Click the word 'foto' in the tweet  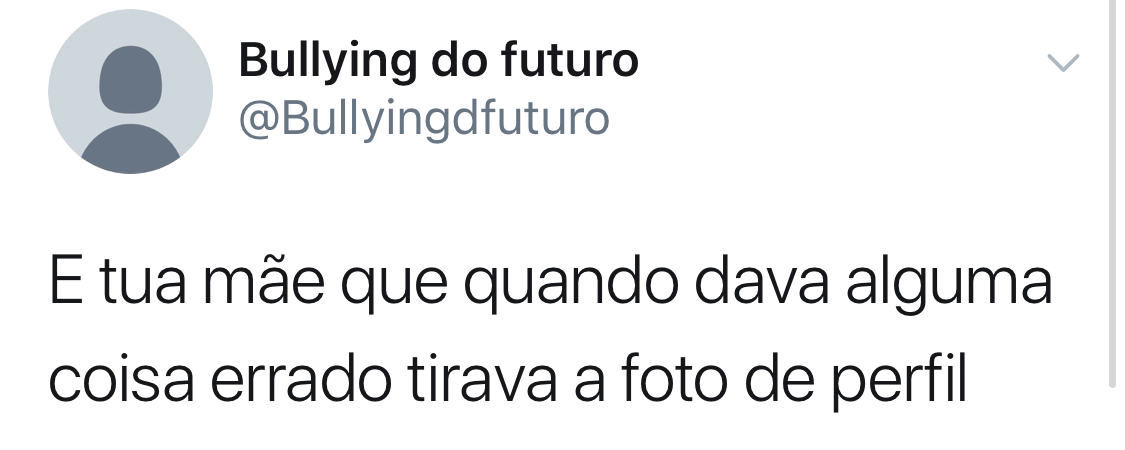pyautogui.click(x=674, y=380)
